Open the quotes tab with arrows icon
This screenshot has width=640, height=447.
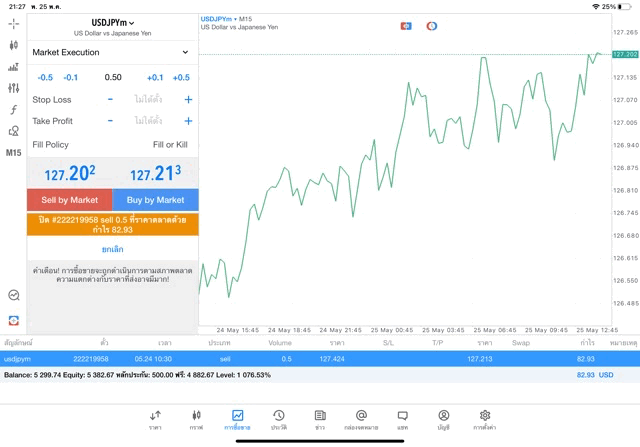[155, 420]
